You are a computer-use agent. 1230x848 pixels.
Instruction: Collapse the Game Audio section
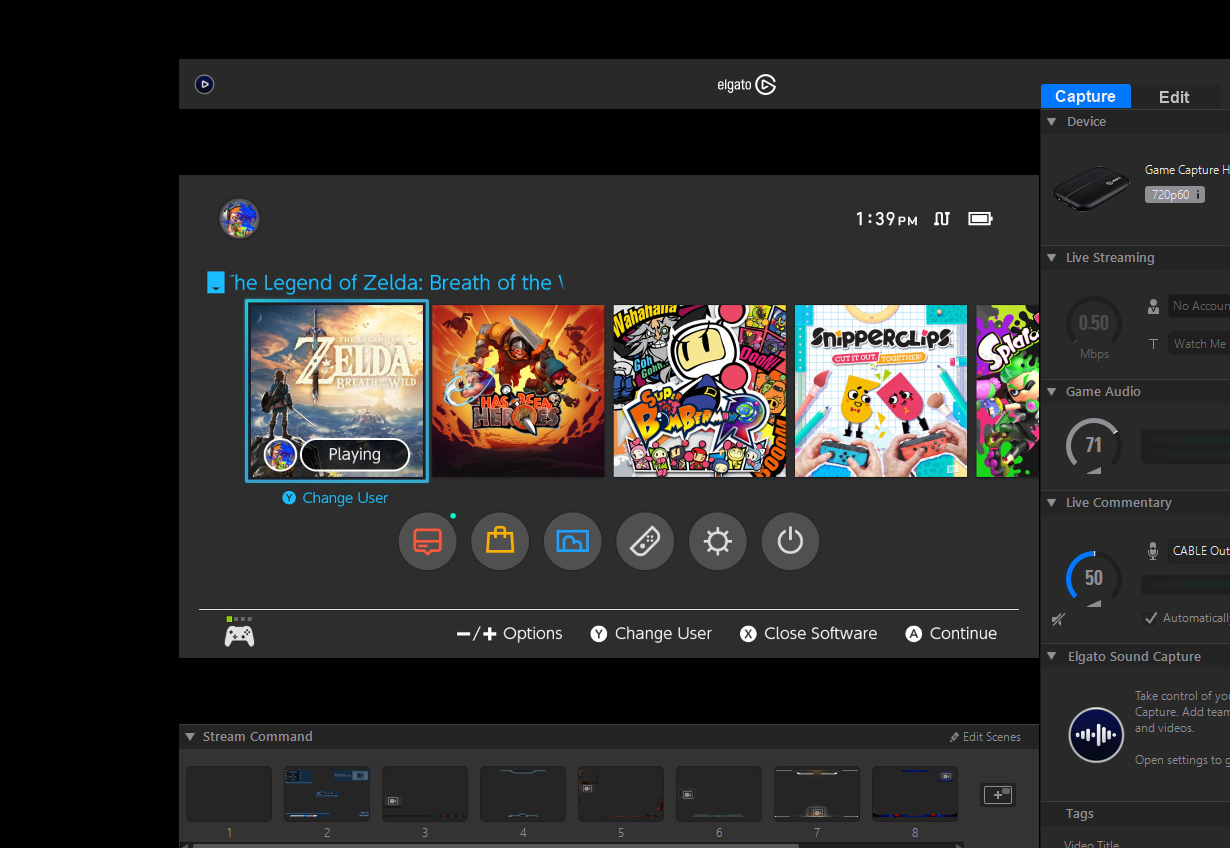point(1052,391)
